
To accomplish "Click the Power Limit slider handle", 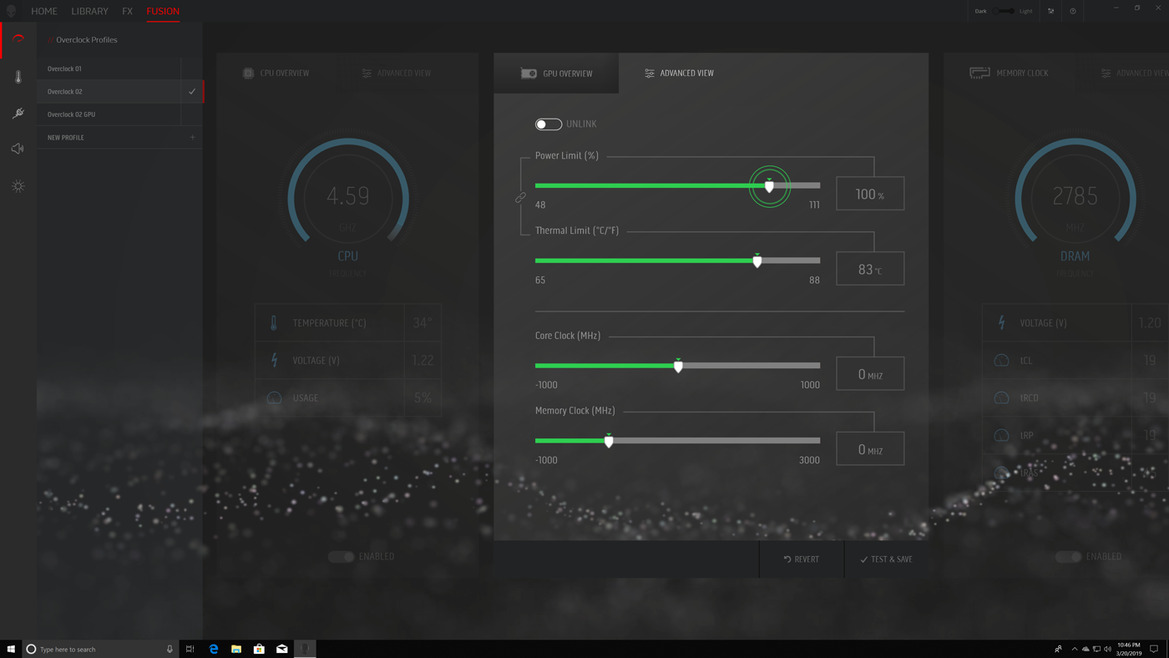I will (769, 186).
